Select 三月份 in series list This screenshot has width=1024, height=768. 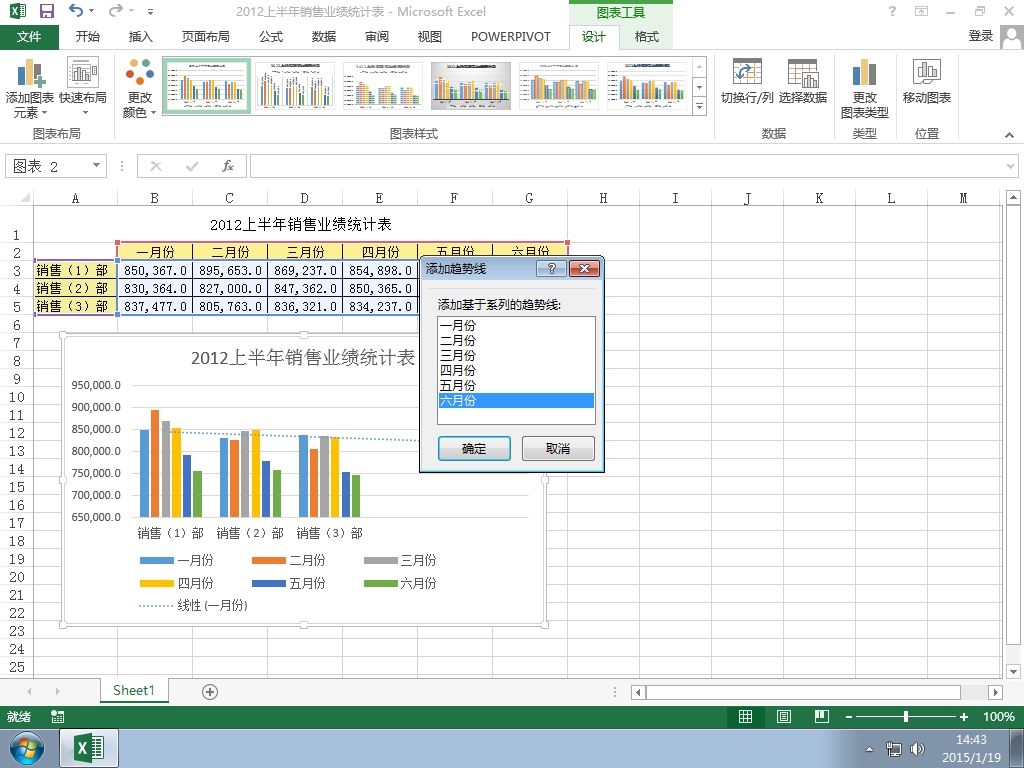(x=516, y=355)
